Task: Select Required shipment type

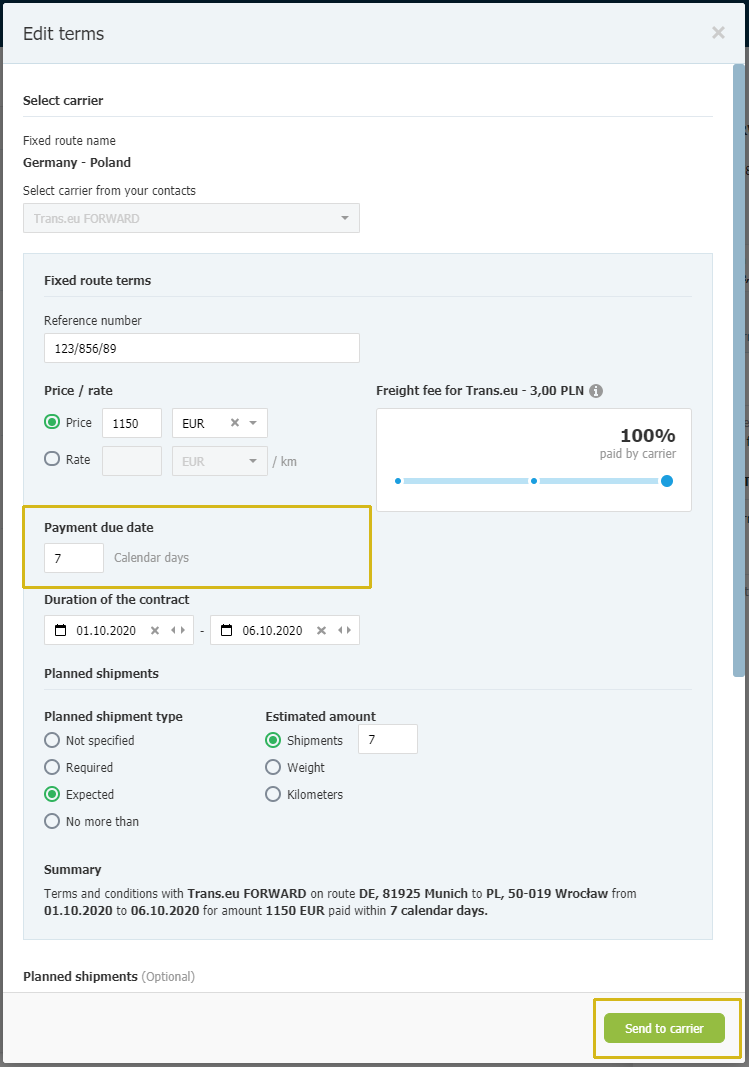Action: click(52, 767)
